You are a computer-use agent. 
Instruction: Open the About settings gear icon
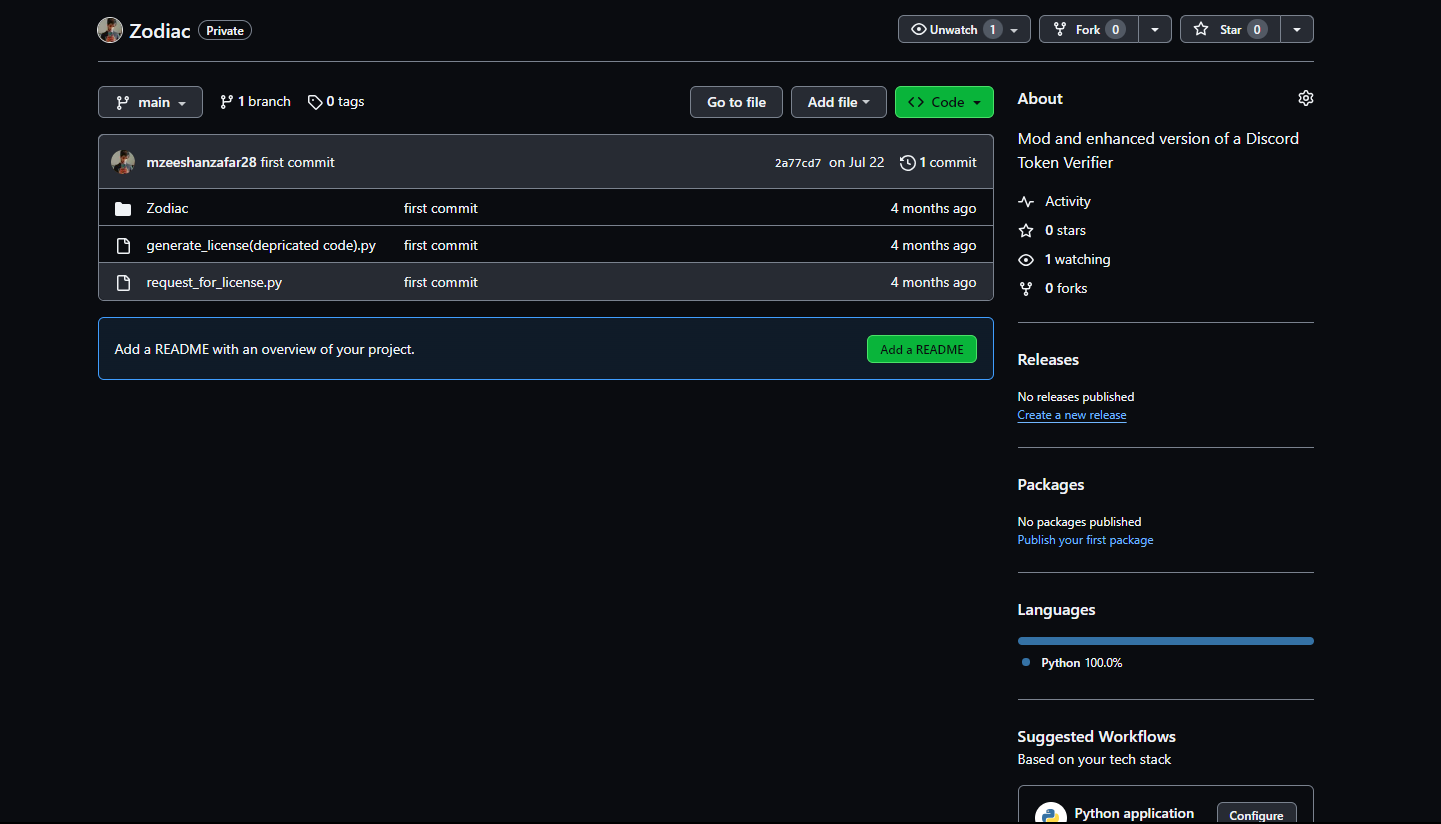click(1305, 98)
